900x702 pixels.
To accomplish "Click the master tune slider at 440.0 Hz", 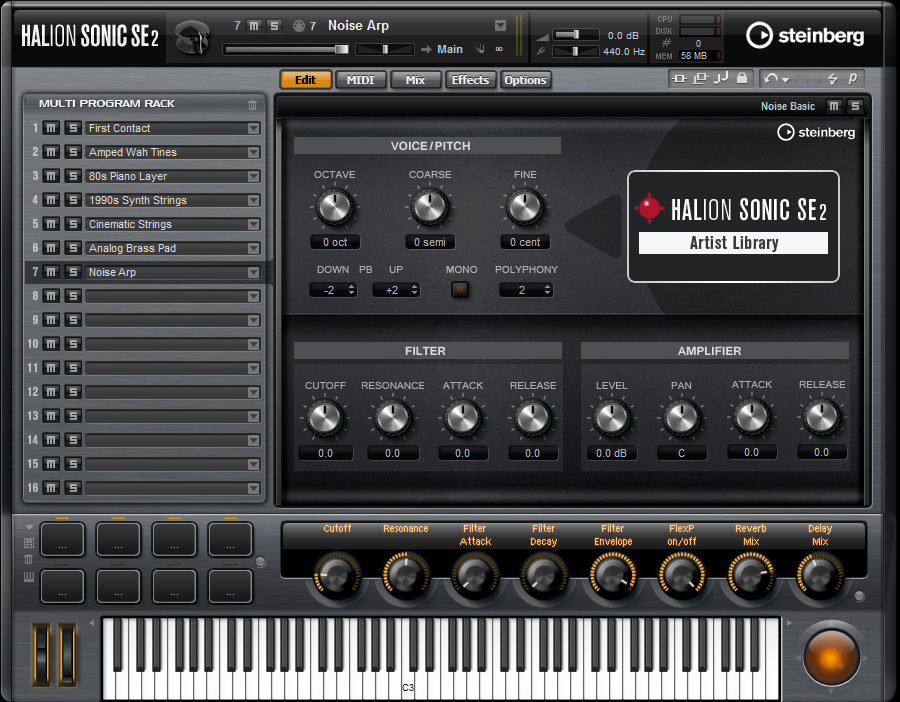I will [576, 52].
